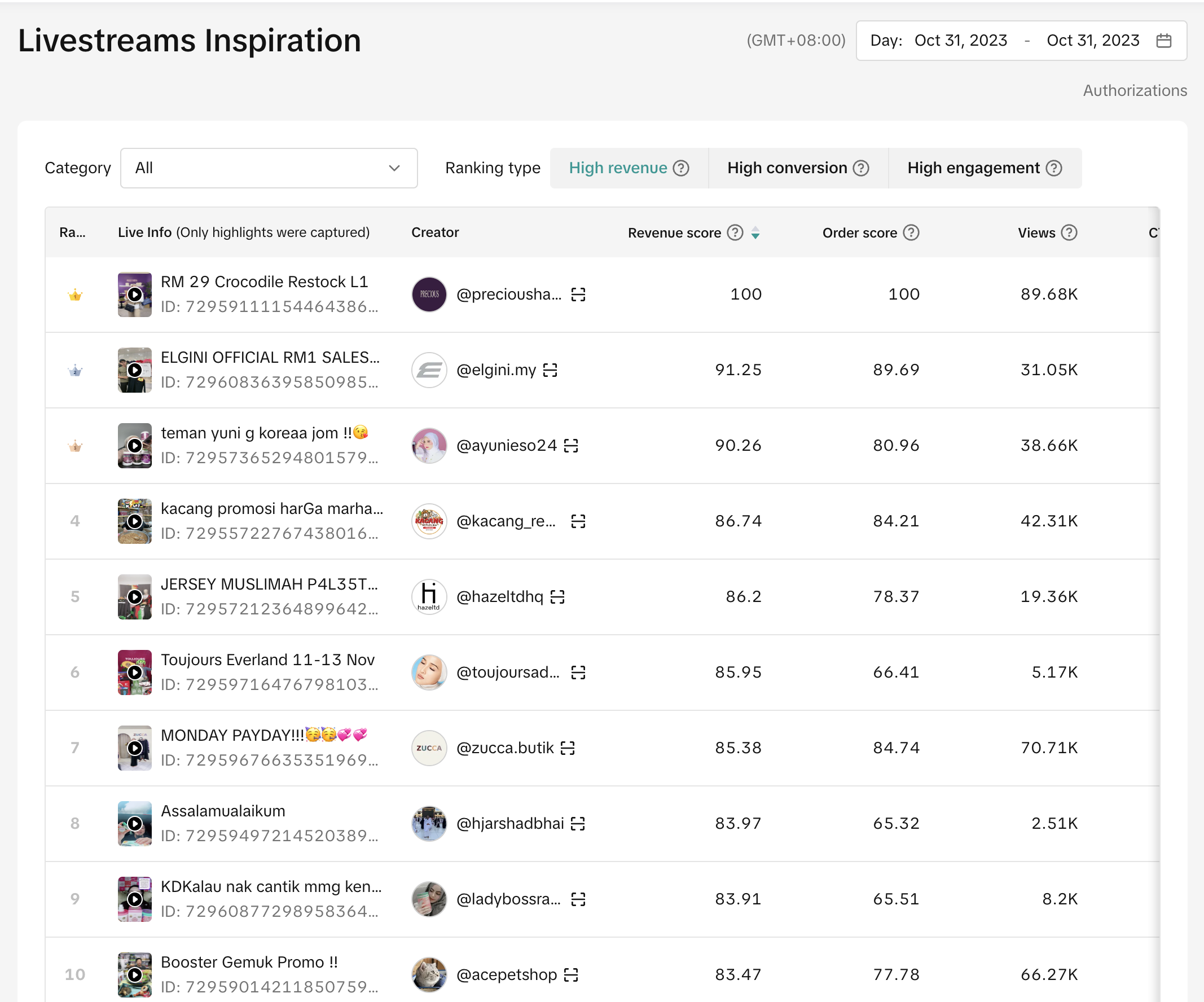This screenshot has width=1204, height=1002.
Task: Click scan icon next to @elgini.my
Action: (x=550, y=370)
